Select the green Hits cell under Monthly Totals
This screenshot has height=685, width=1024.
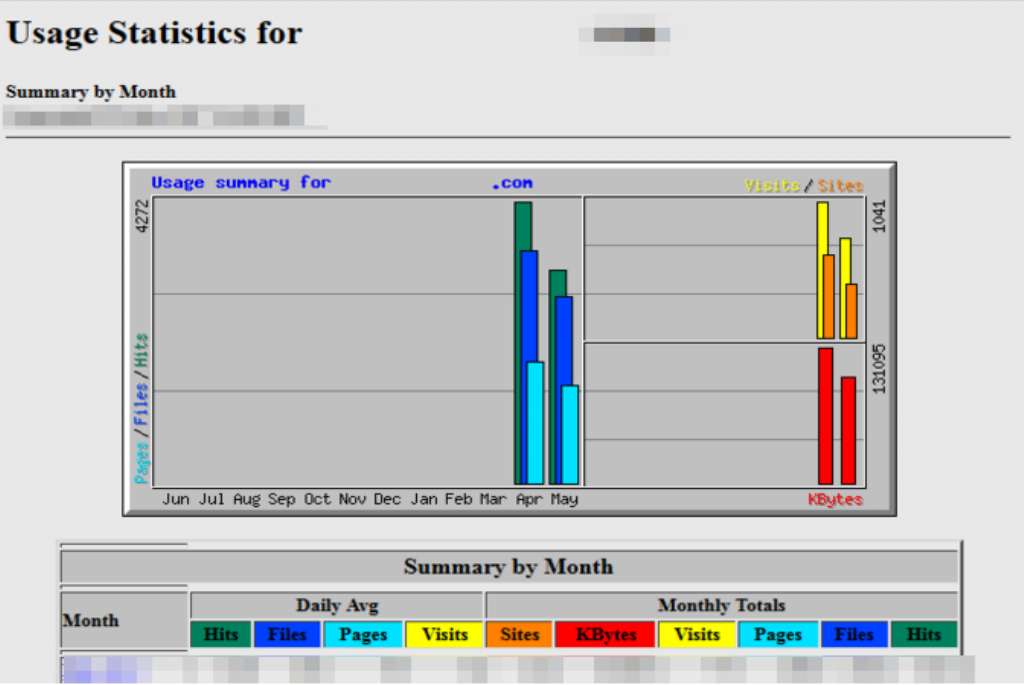point(923,634)
